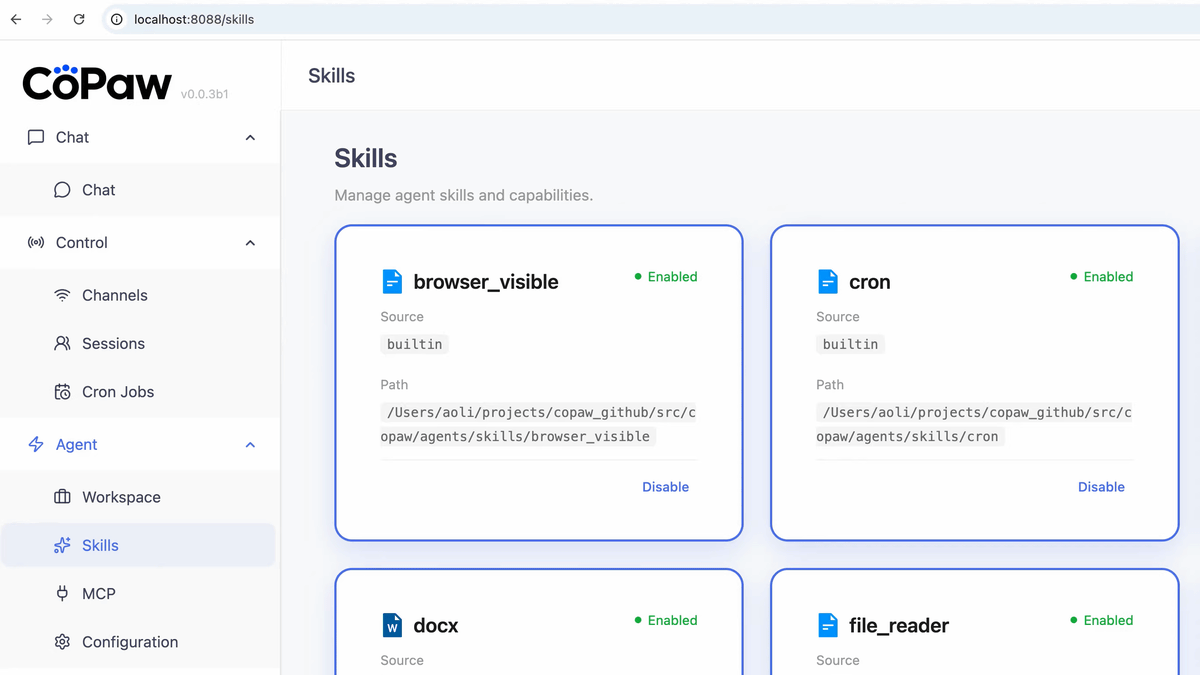Click the docx Word document icon
Viewport: 1200px width, 675px height.
point(392,626)
